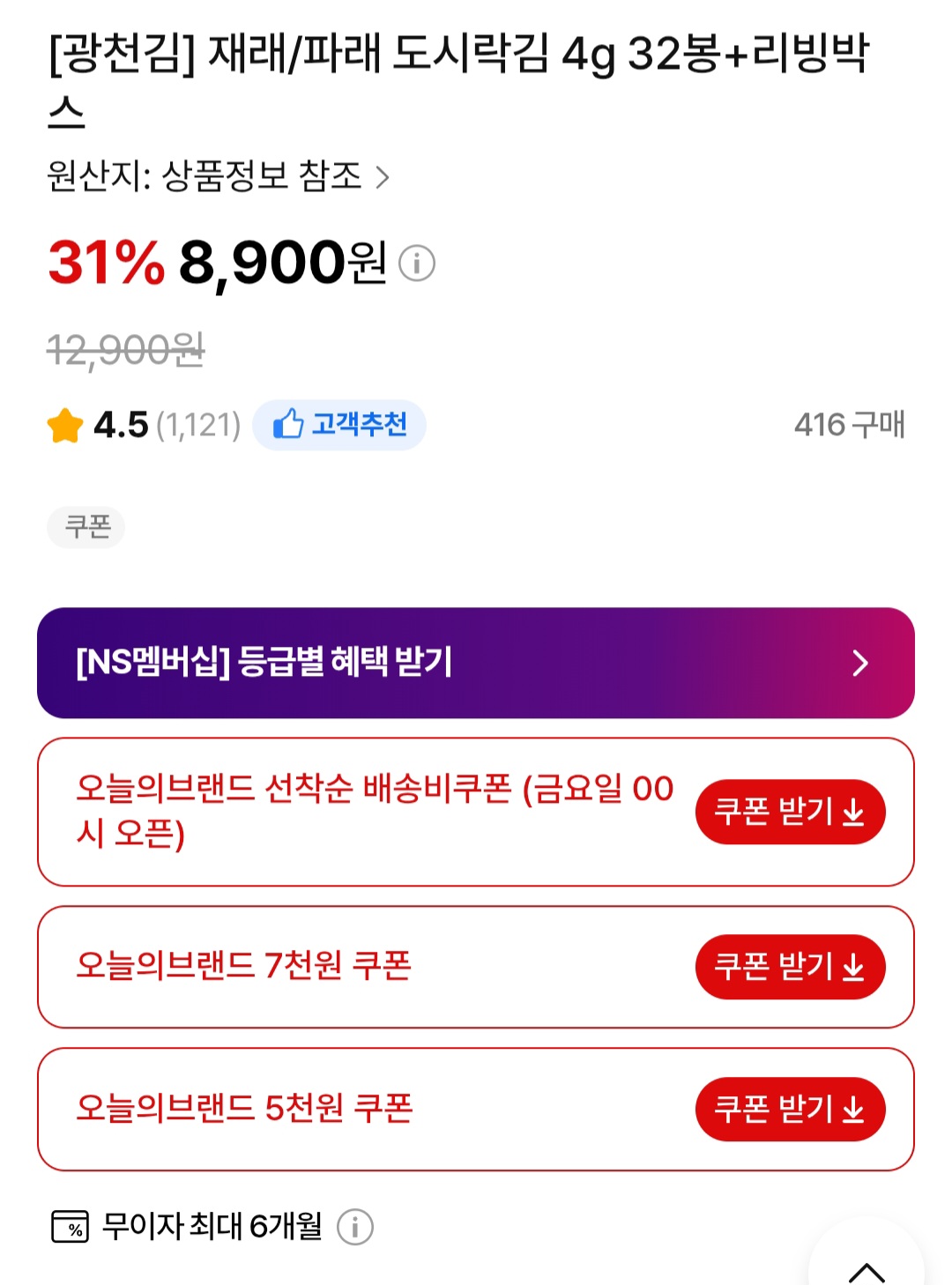Get the 5천원 쿠폰 via 쿠폰 받기

tap(790, 1109)
